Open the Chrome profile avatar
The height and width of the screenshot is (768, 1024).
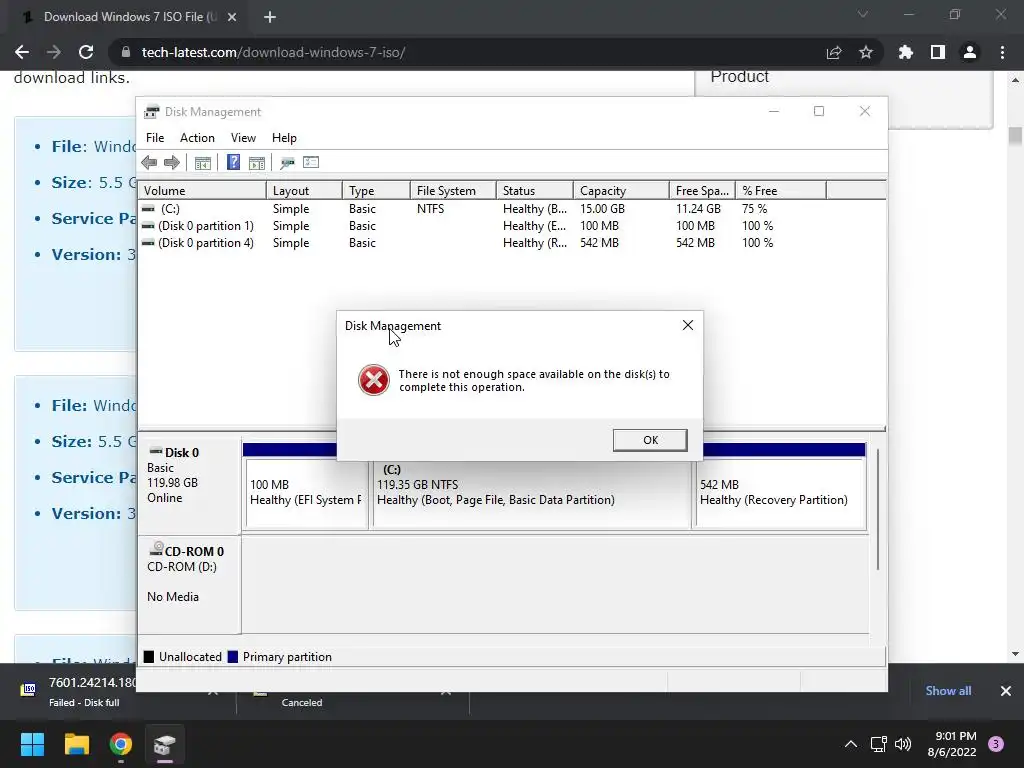point(970,52)
